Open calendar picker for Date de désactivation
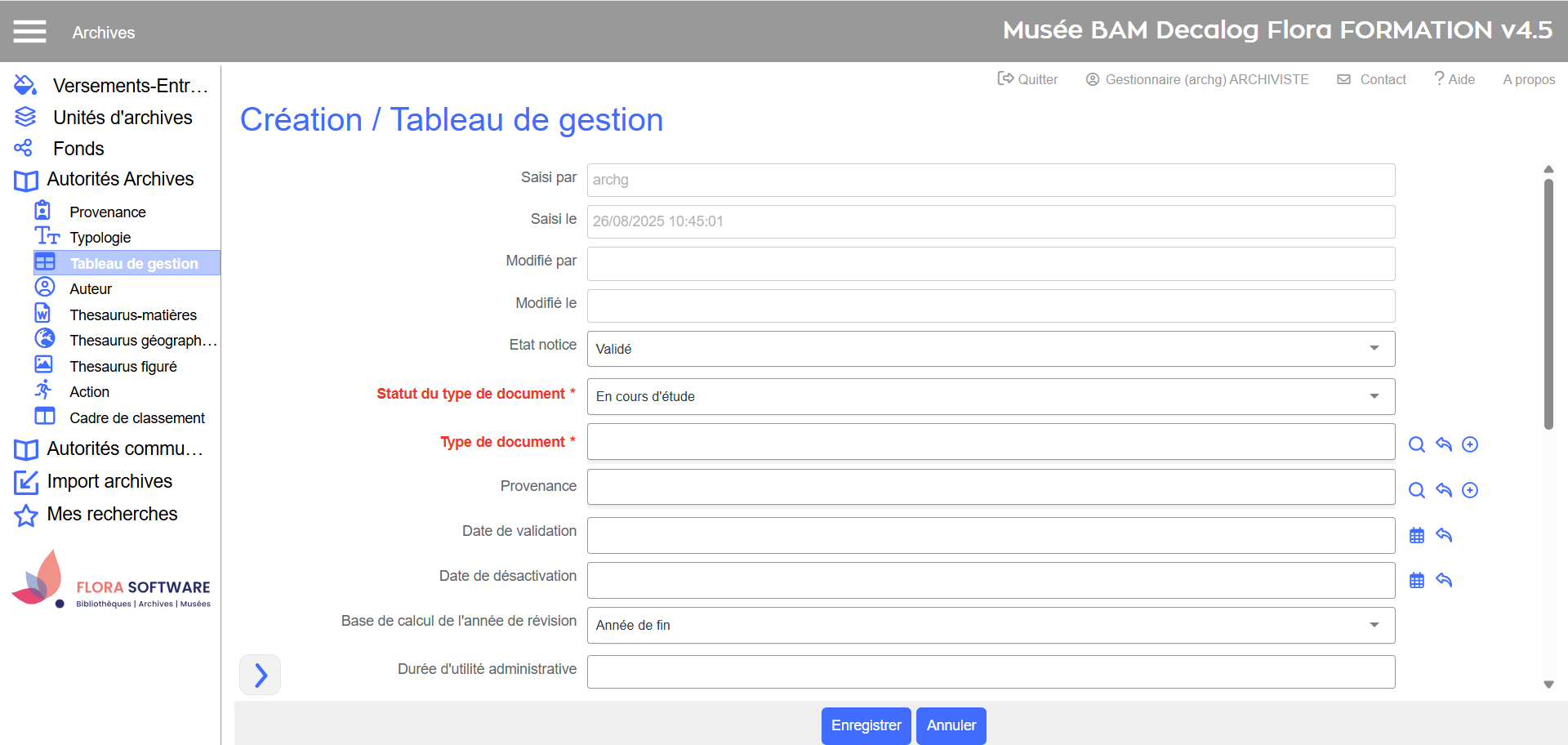 tap(1417, 581)
